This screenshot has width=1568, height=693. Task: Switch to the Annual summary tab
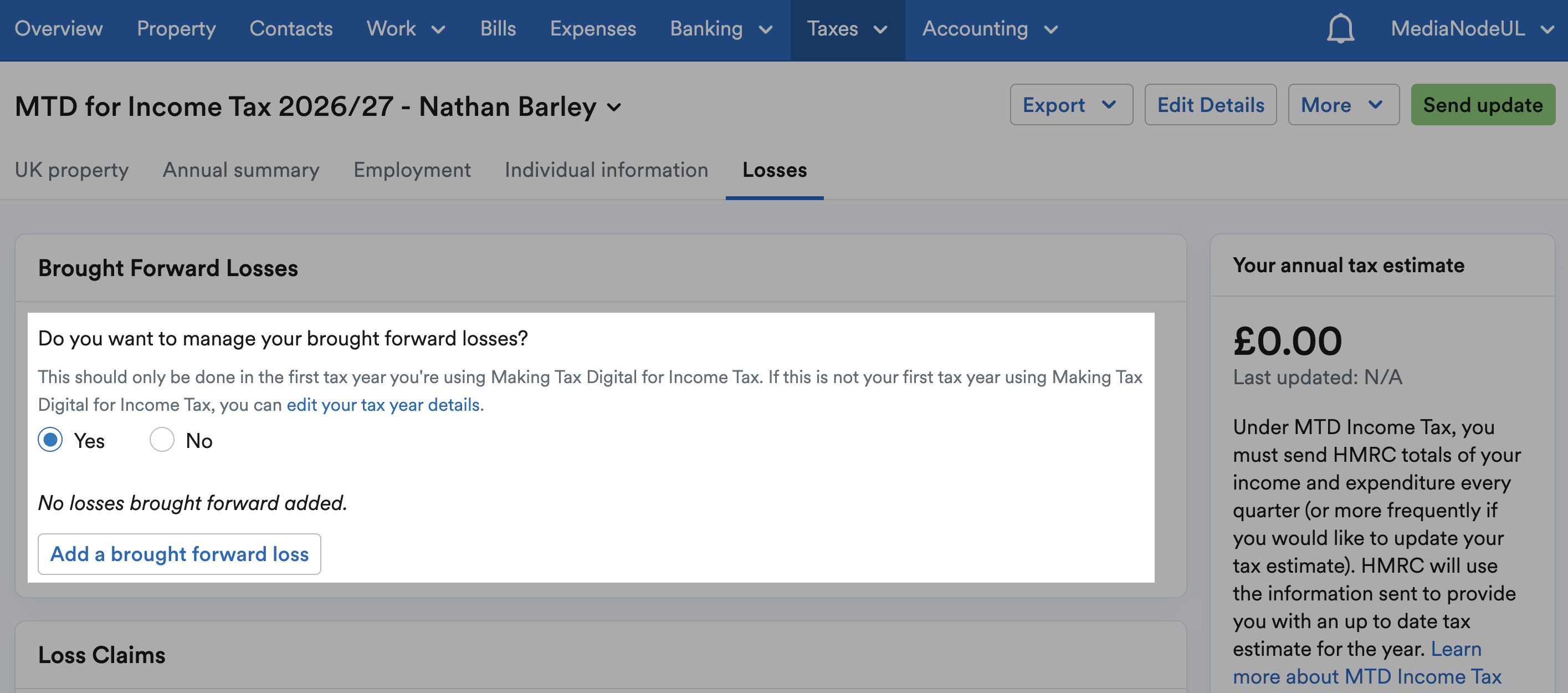coord(241,170)
